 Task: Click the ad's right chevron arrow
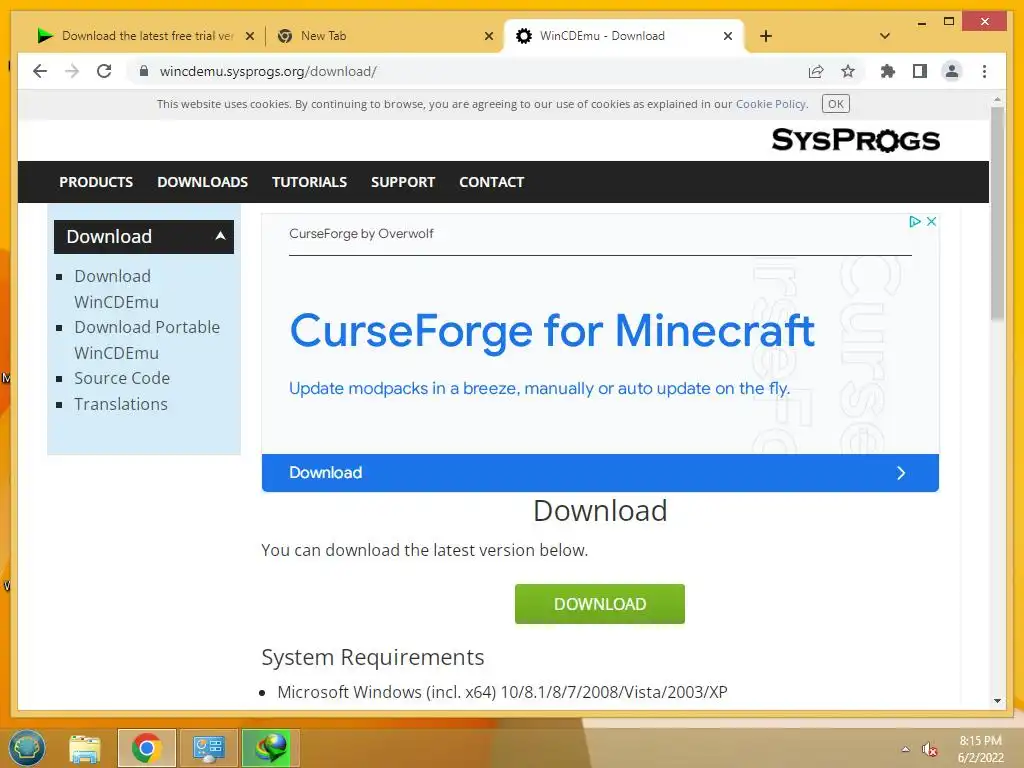[901, 473]
